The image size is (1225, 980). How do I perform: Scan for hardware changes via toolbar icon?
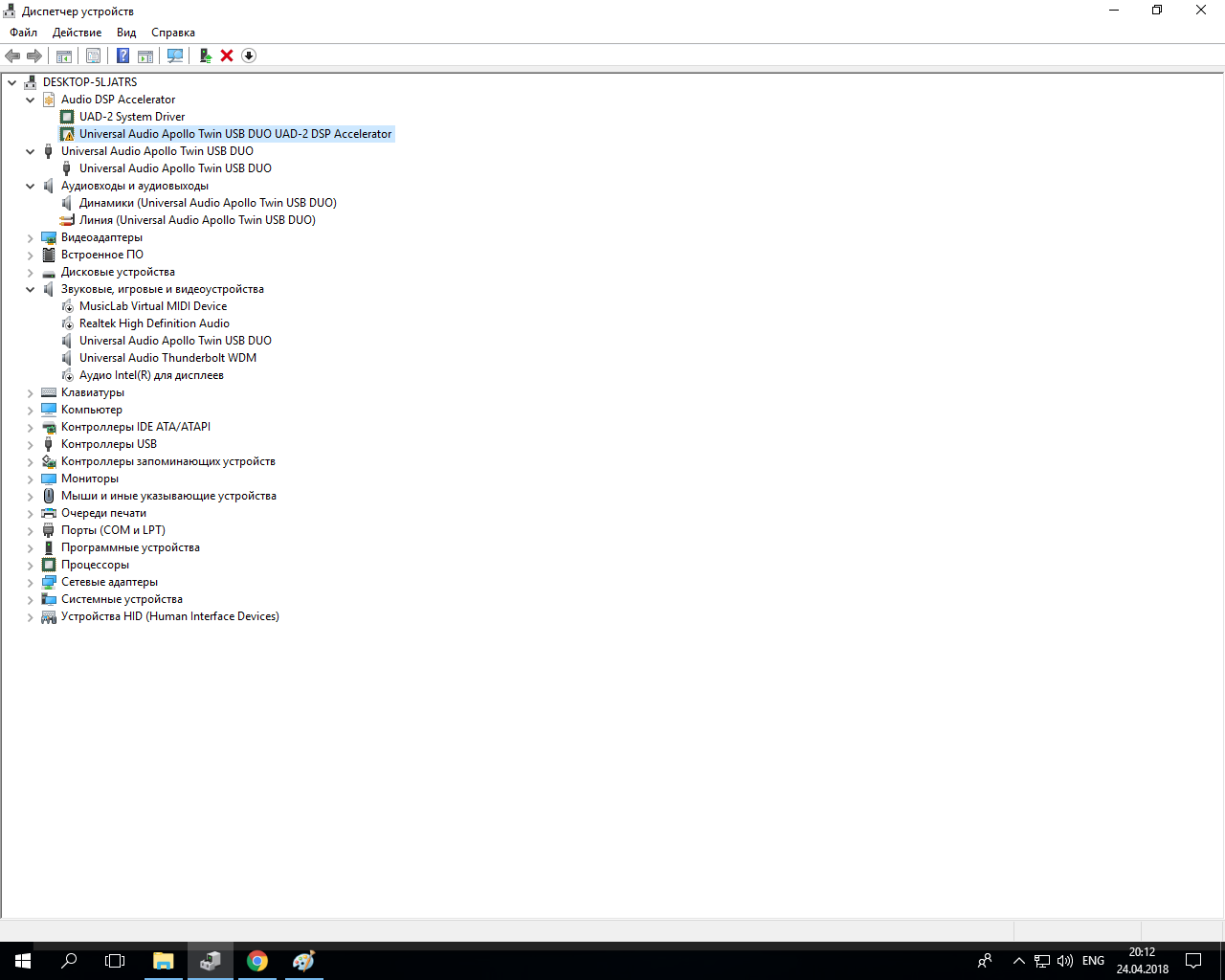[175, 56]
